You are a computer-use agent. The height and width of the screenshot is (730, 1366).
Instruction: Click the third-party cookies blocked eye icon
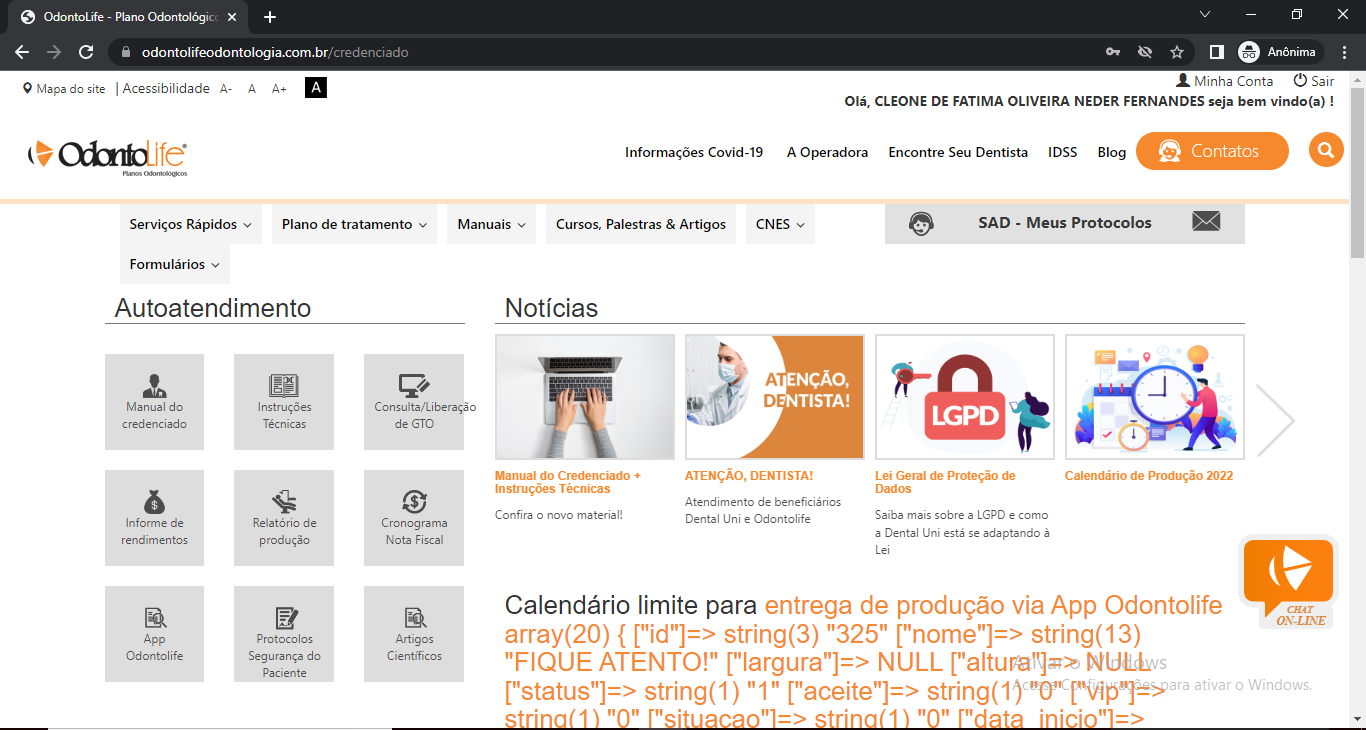1145,52
